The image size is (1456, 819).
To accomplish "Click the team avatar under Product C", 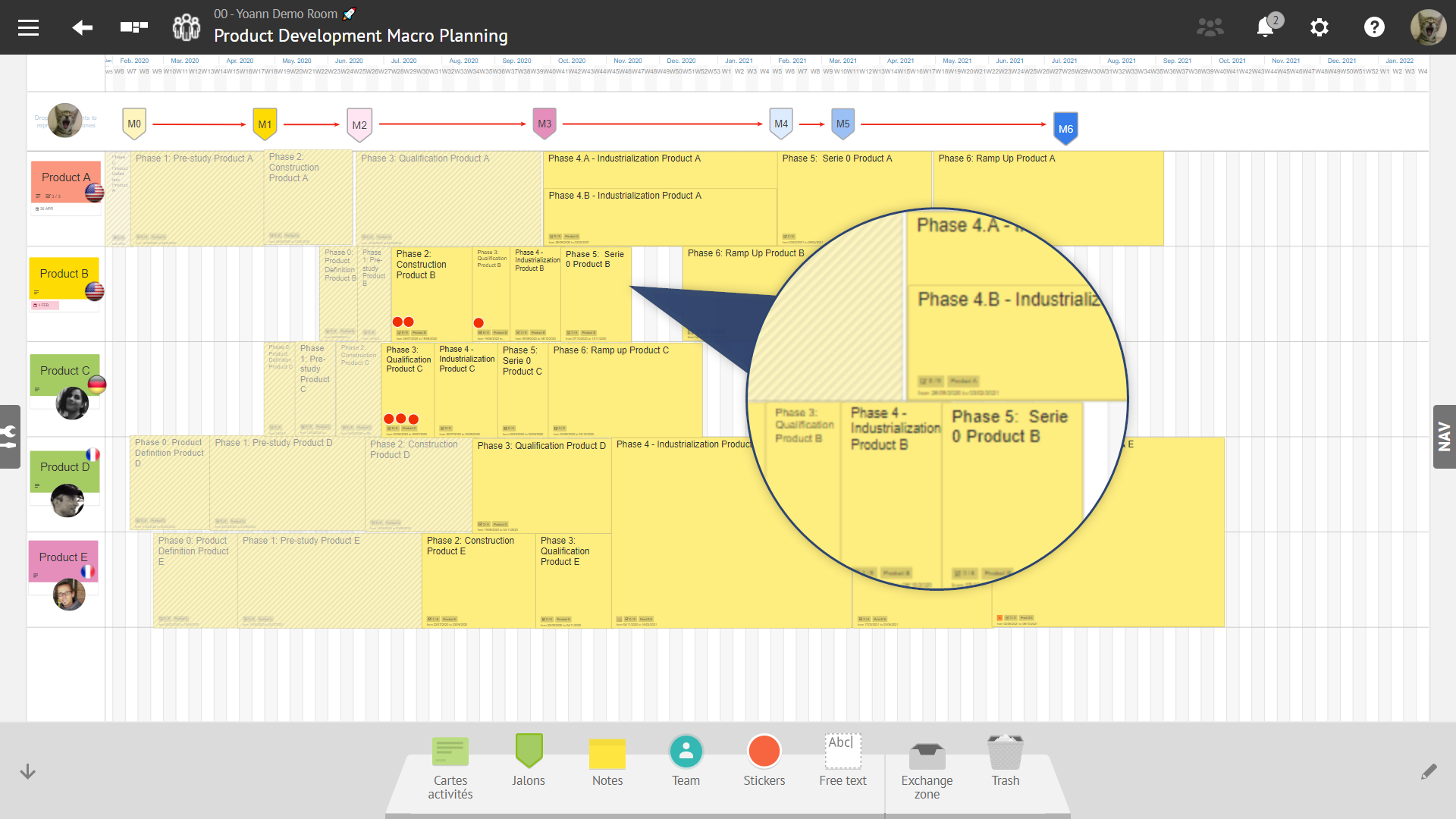I will coord(72,403).
